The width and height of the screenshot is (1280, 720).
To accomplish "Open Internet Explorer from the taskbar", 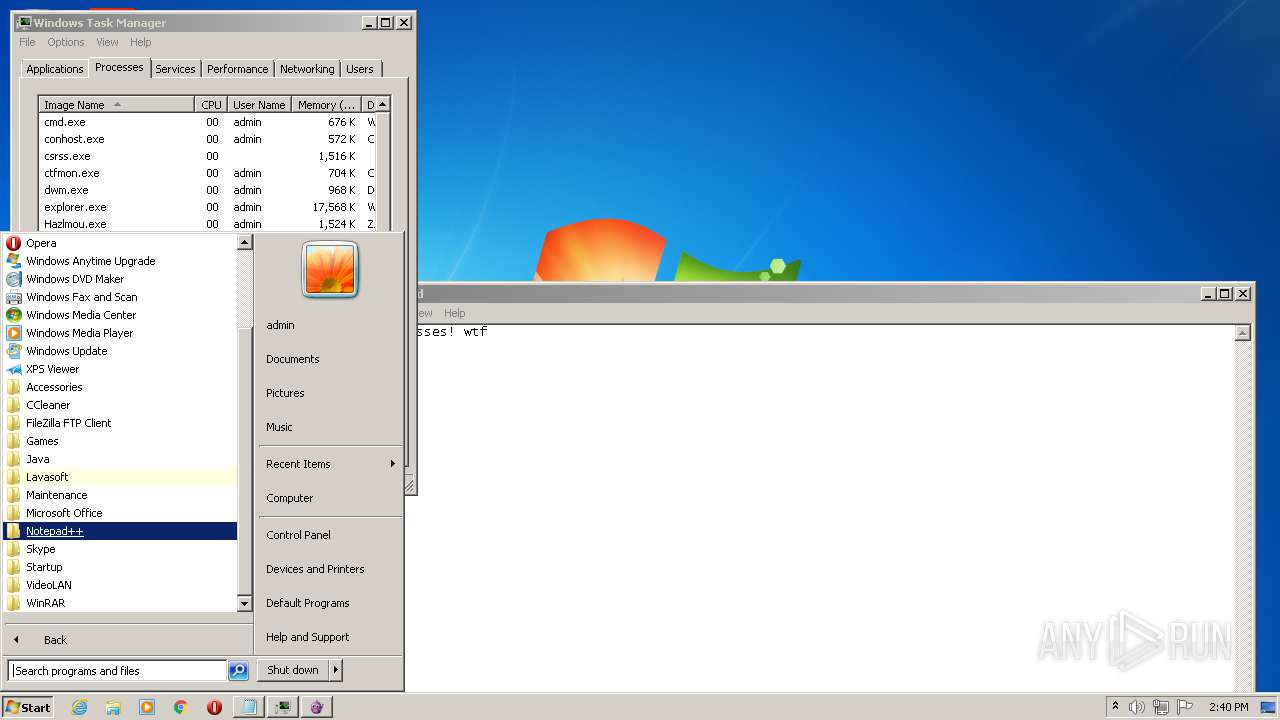I will click(x=79, y=707).
